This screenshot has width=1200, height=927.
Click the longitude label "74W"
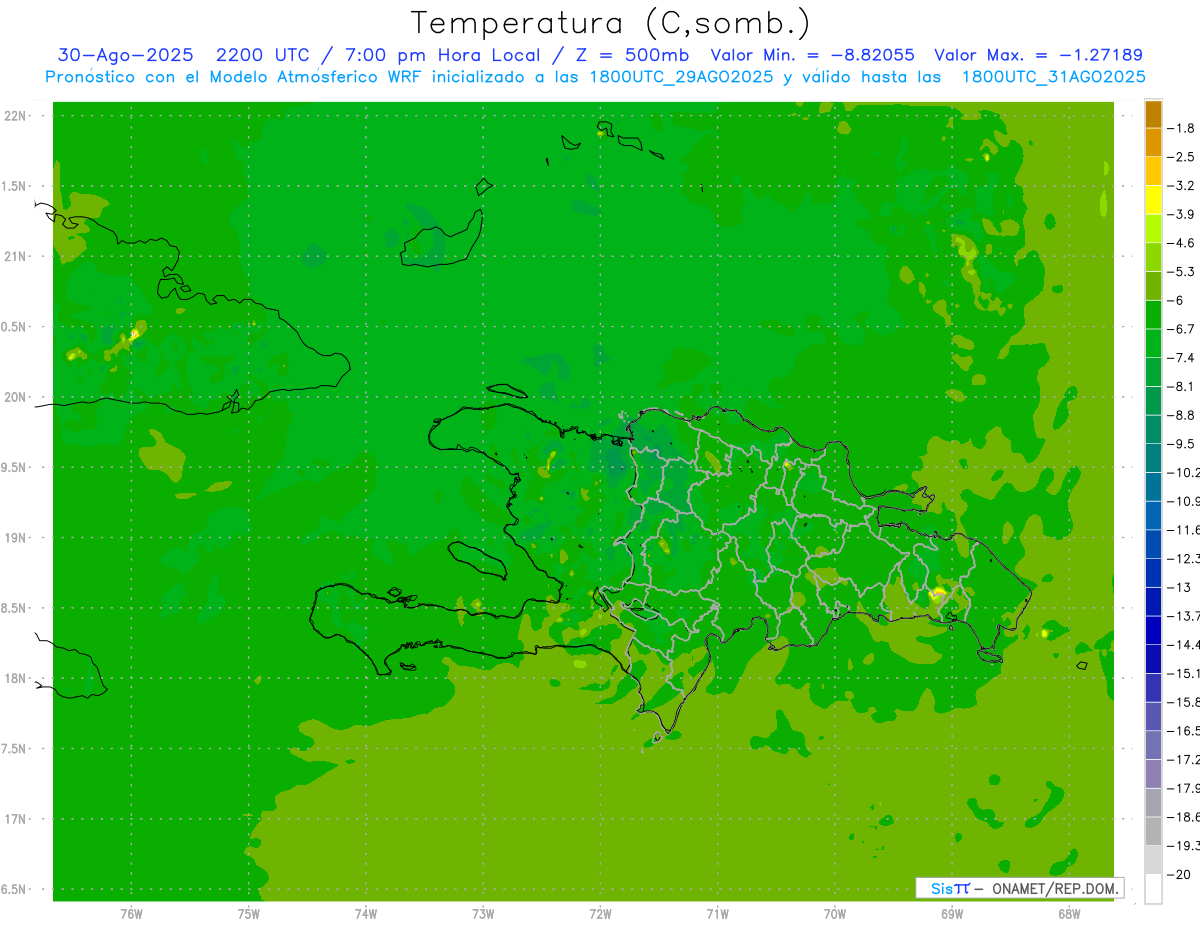(365, 914)
